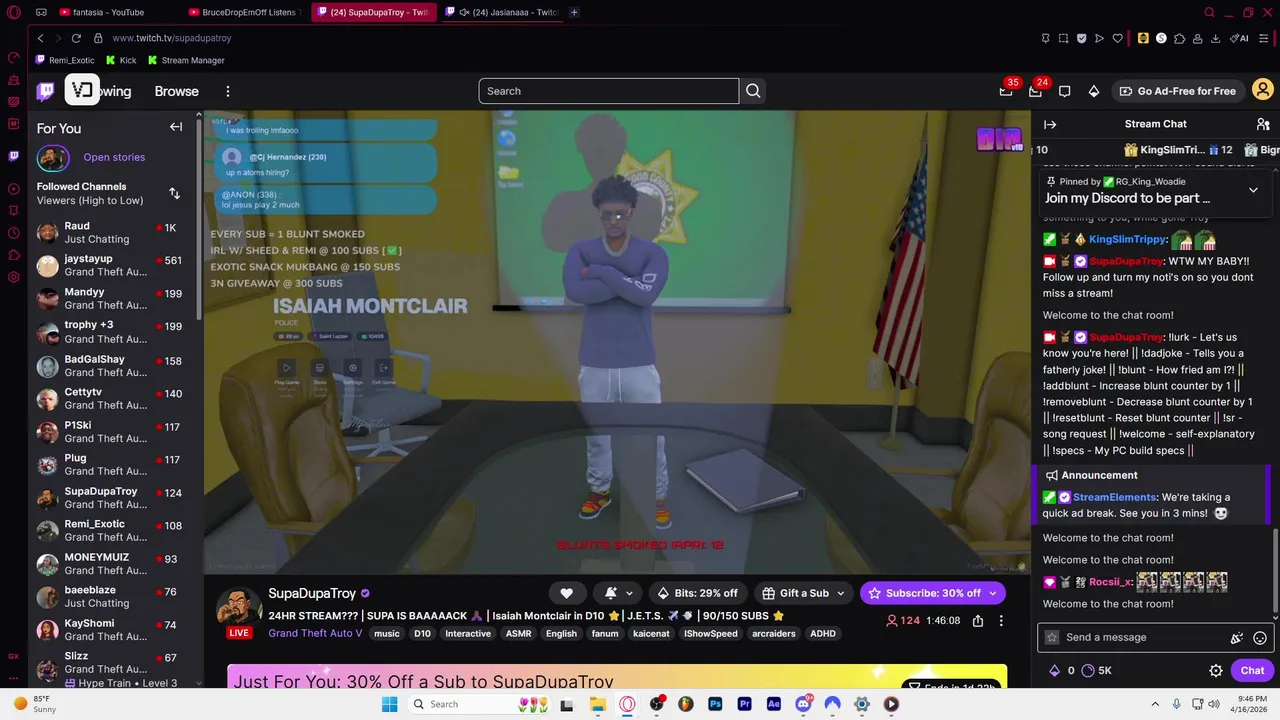Open the Gift a Sub dropdown arrow

click(840, 593)
